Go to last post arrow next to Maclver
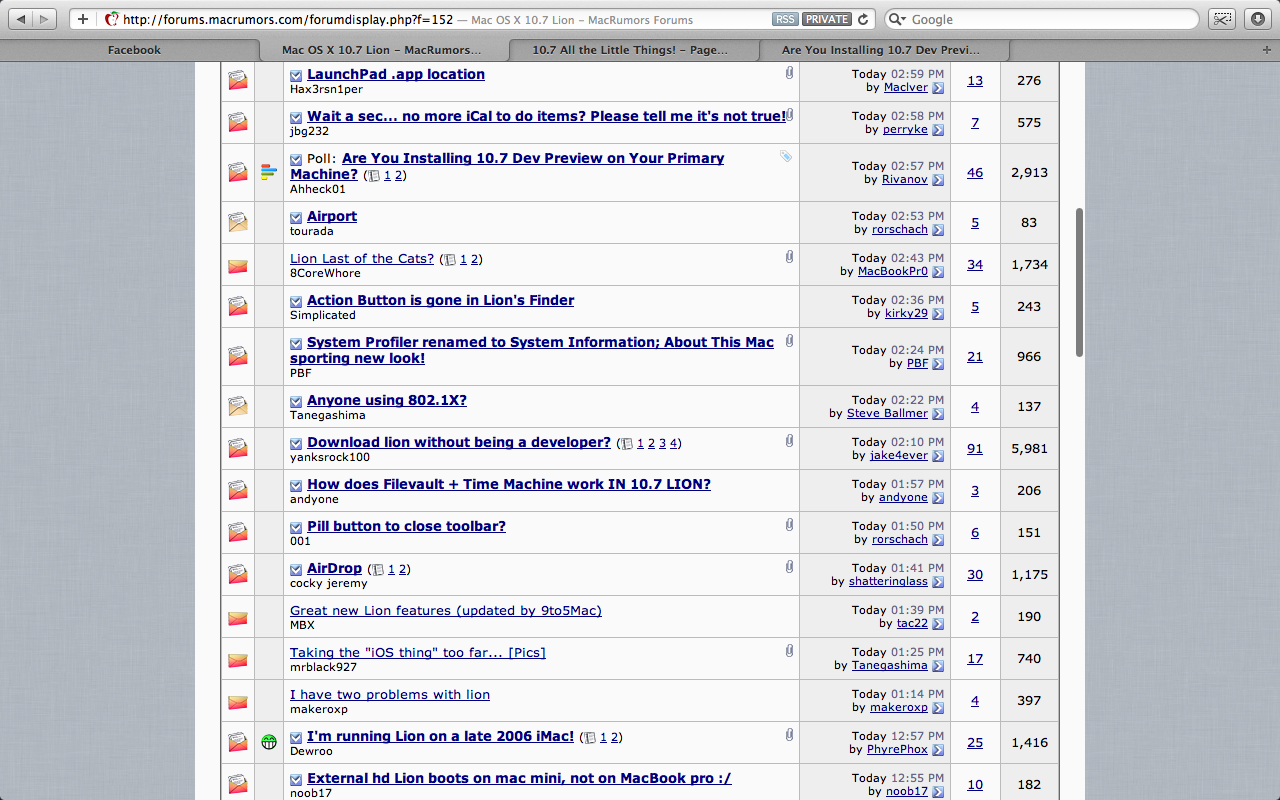The width and height of the screenshot is (1280, 800). tap(938, 88)
